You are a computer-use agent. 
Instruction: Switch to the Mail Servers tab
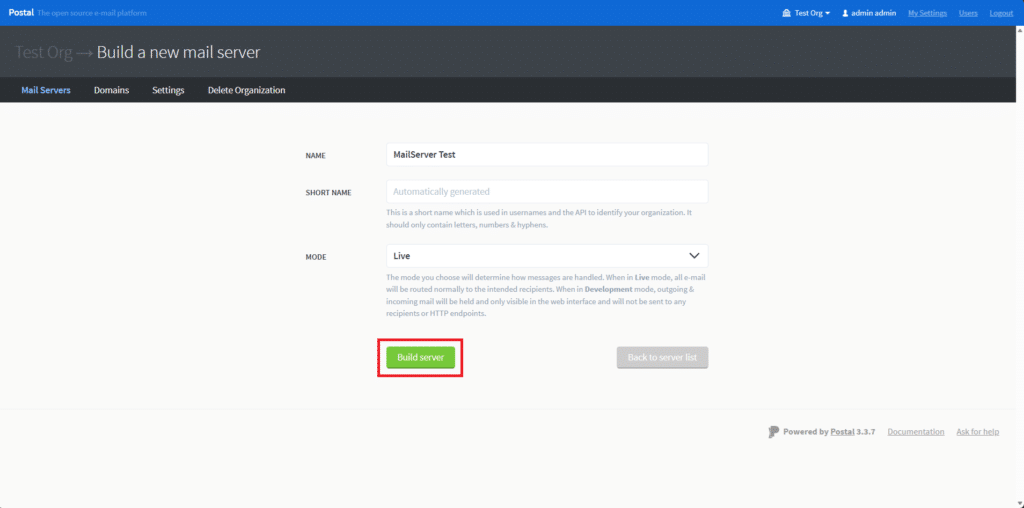click(x=46, y=90)
